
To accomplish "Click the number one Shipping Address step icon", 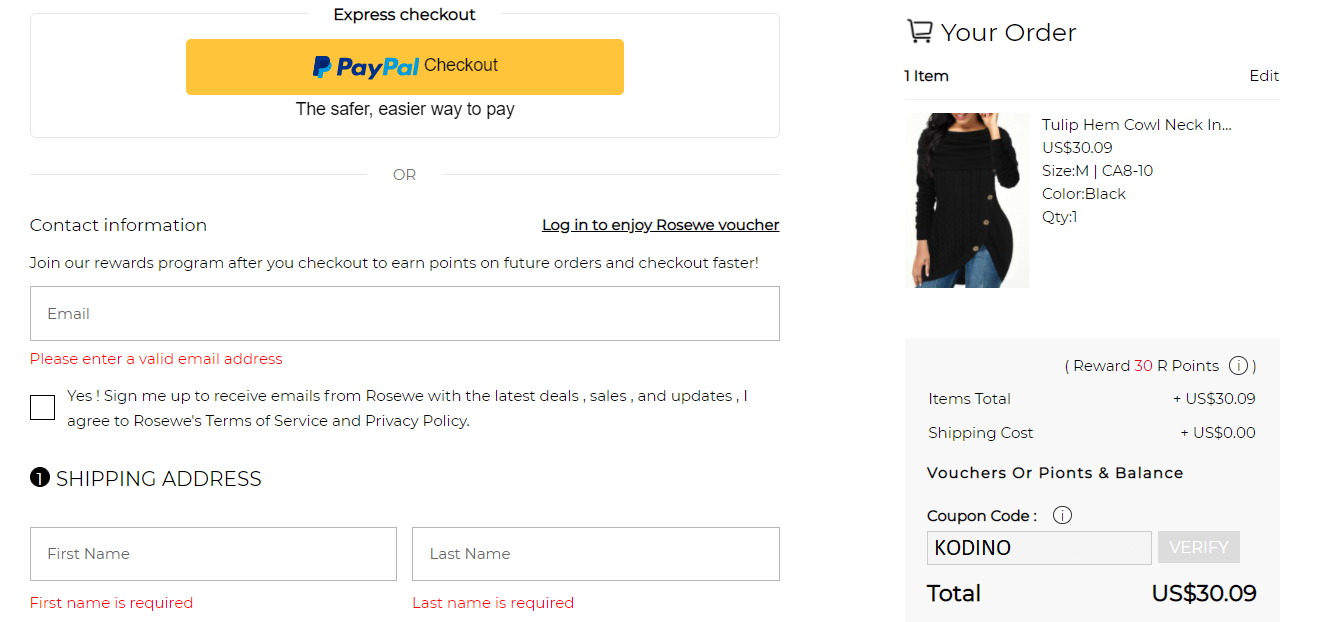I will point(39,478).
